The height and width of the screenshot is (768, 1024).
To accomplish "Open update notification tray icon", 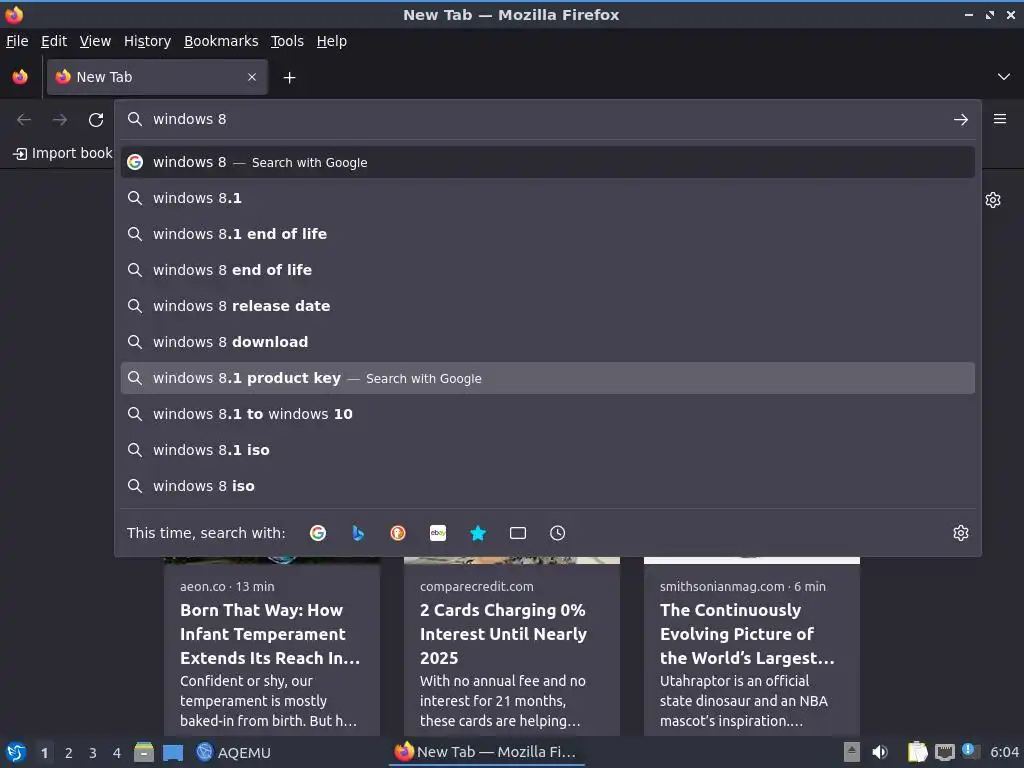I will (970, 751).
